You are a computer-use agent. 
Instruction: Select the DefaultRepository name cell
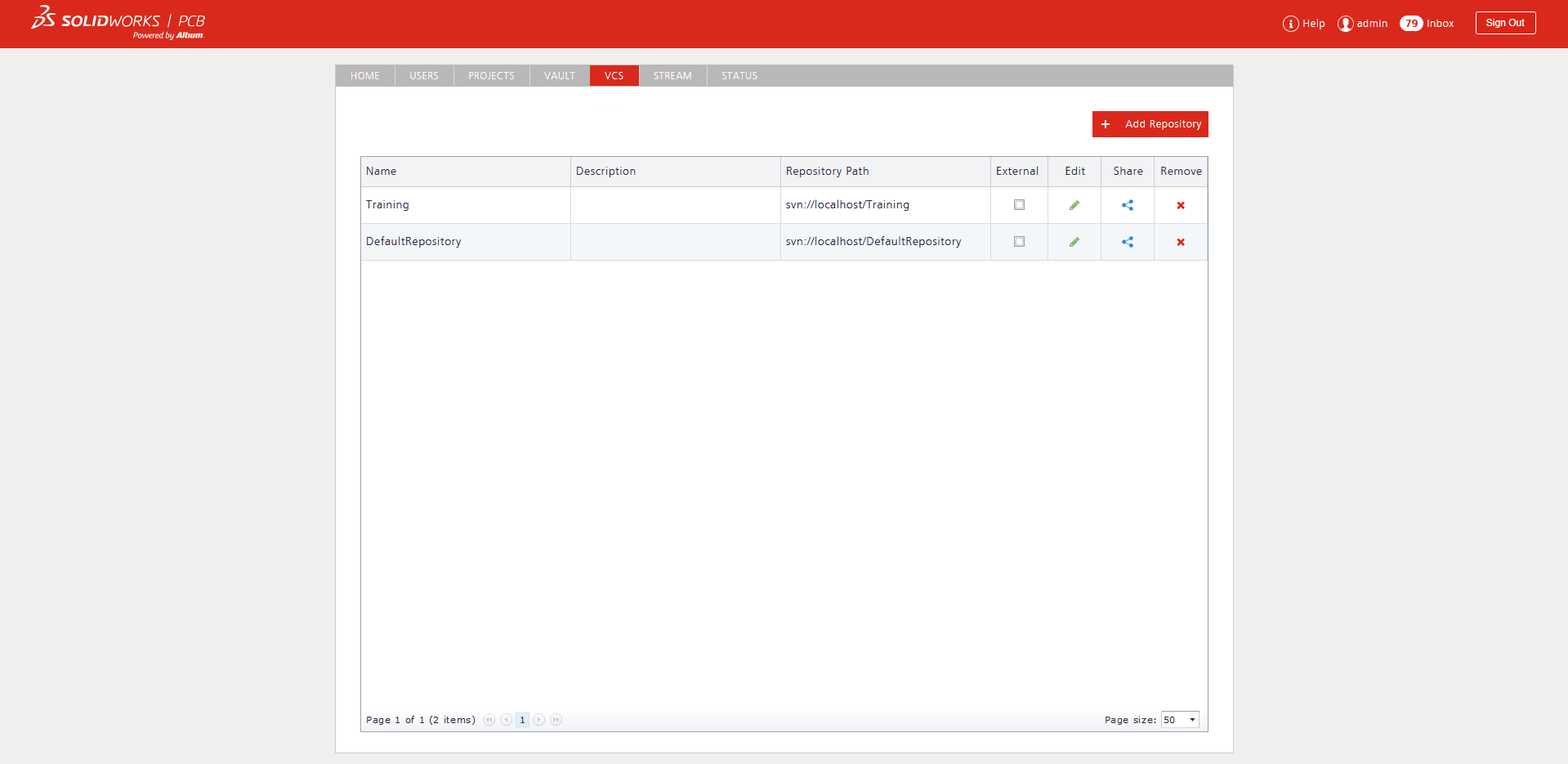click(x=466, y=242)
